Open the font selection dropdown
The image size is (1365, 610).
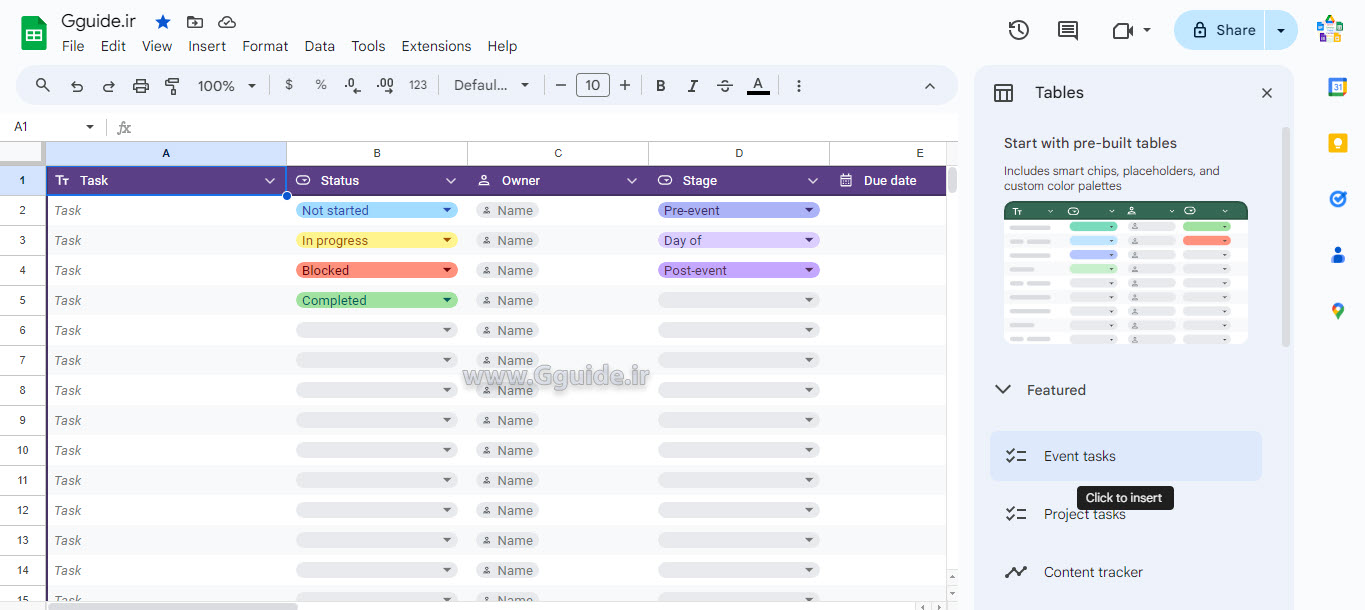pos(491,85)
